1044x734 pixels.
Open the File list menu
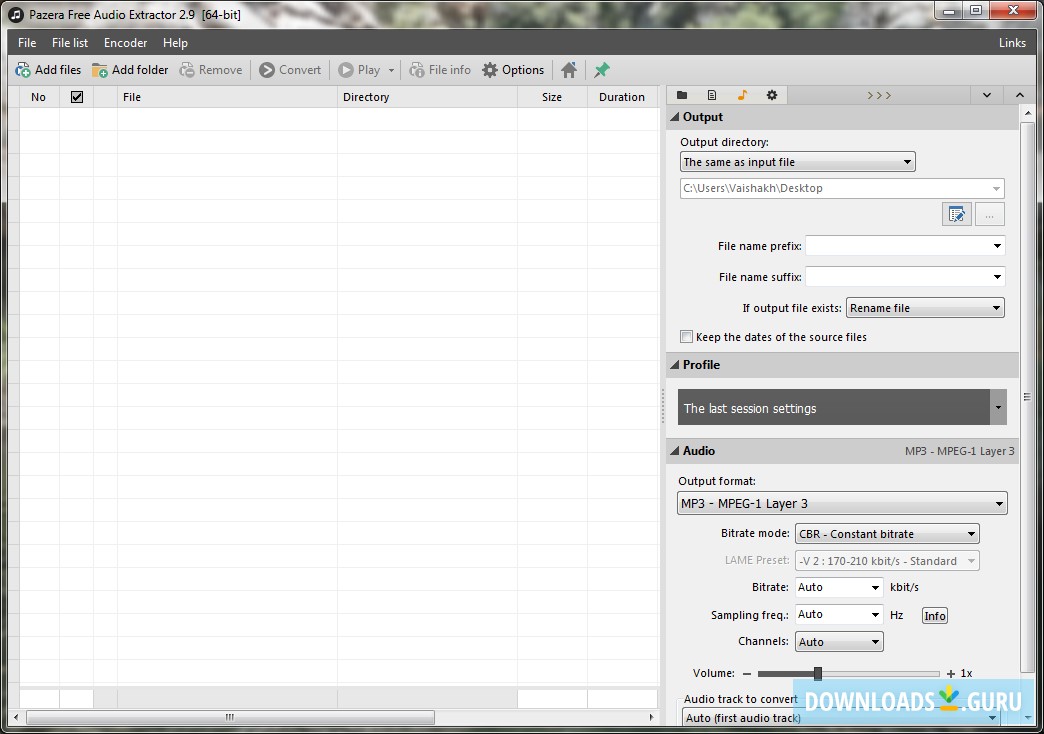pos(70,43)
